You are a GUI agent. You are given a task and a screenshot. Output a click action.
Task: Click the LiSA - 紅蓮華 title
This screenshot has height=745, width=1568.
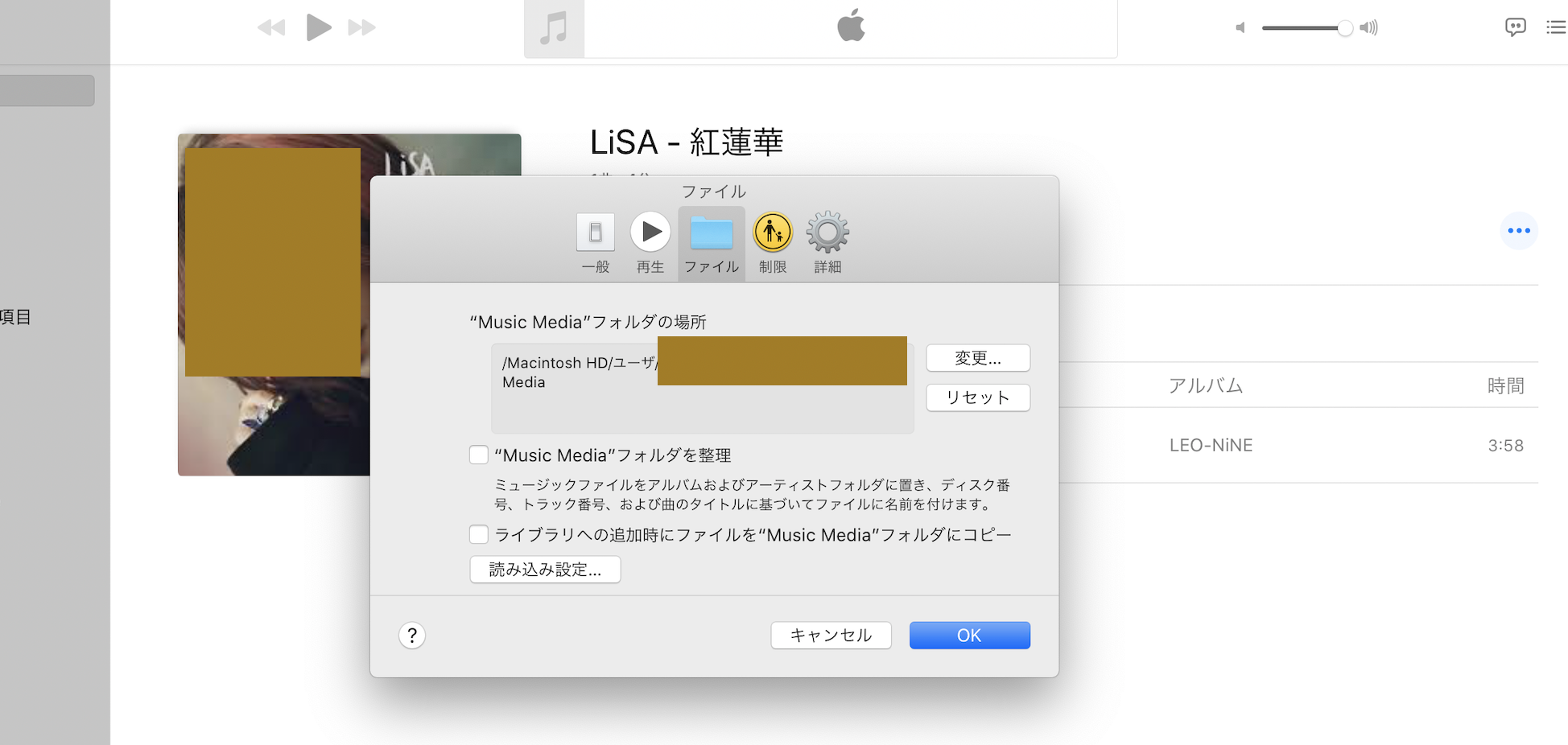tap(687, 142)
